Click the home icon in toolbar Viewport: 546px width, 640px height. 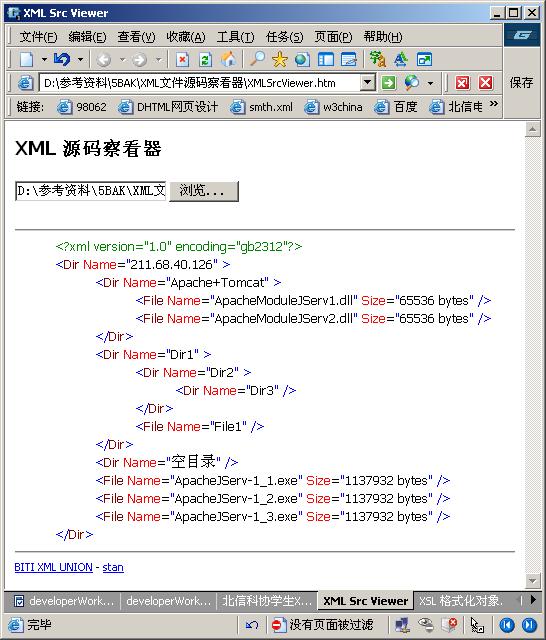click(228, 60)
